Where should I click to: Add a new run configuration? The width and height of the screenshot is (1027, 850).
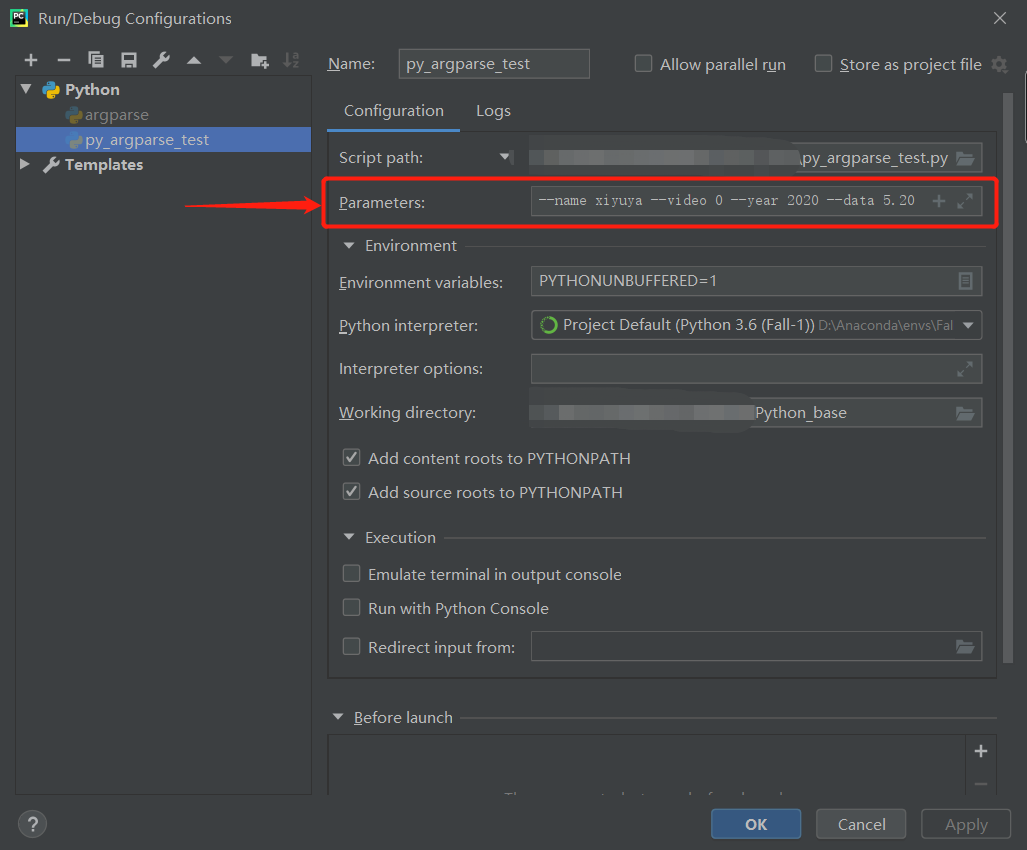coord(31,61)
